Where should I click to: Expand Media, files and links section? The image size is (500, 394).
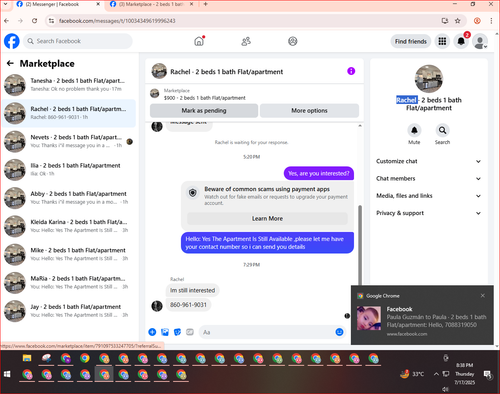pyautogui.click(x=429, y=196)
